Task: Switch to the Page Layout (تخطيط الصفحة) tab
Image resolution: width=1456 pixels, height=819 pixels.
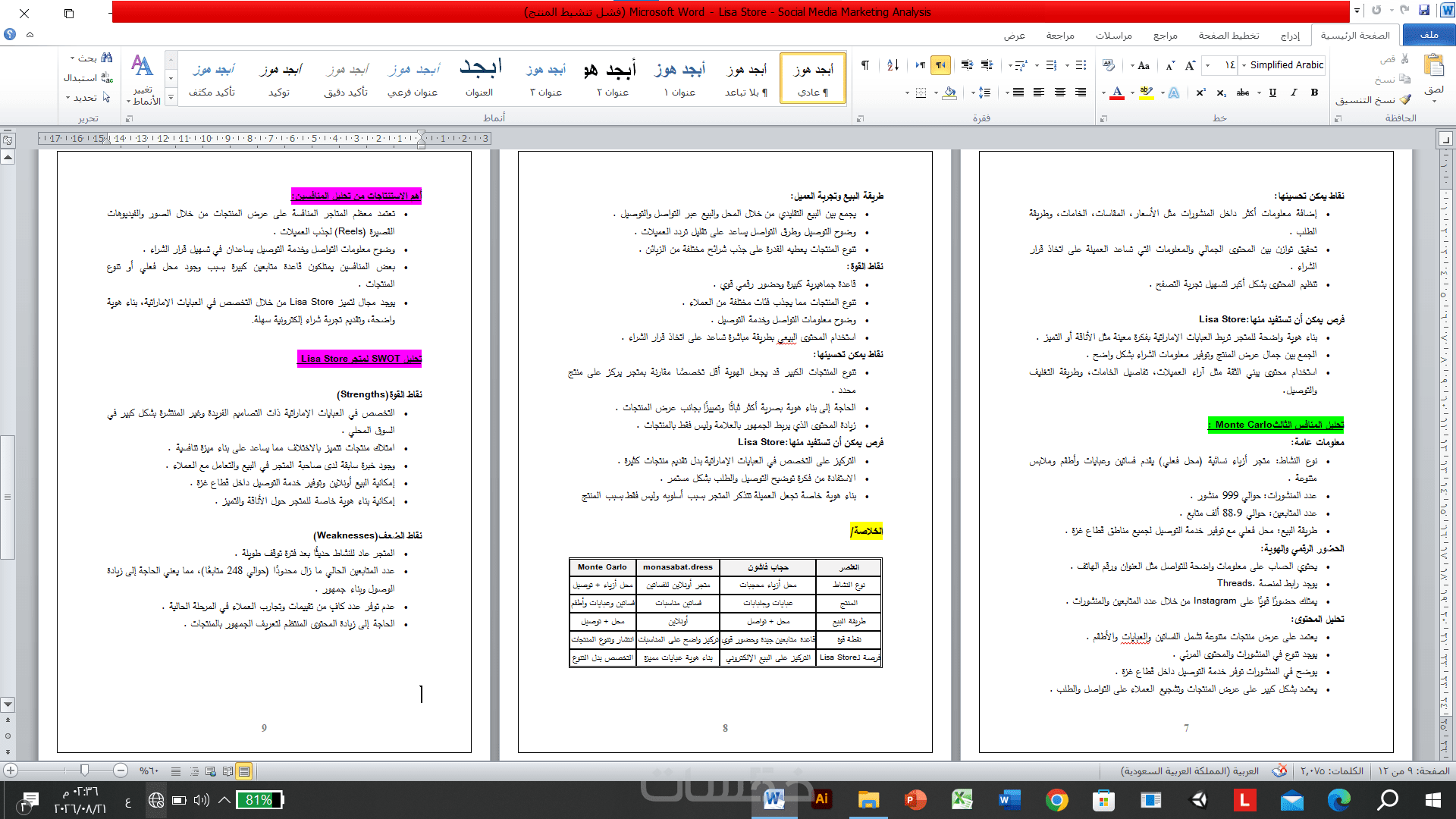Action: coord(1228,35)
